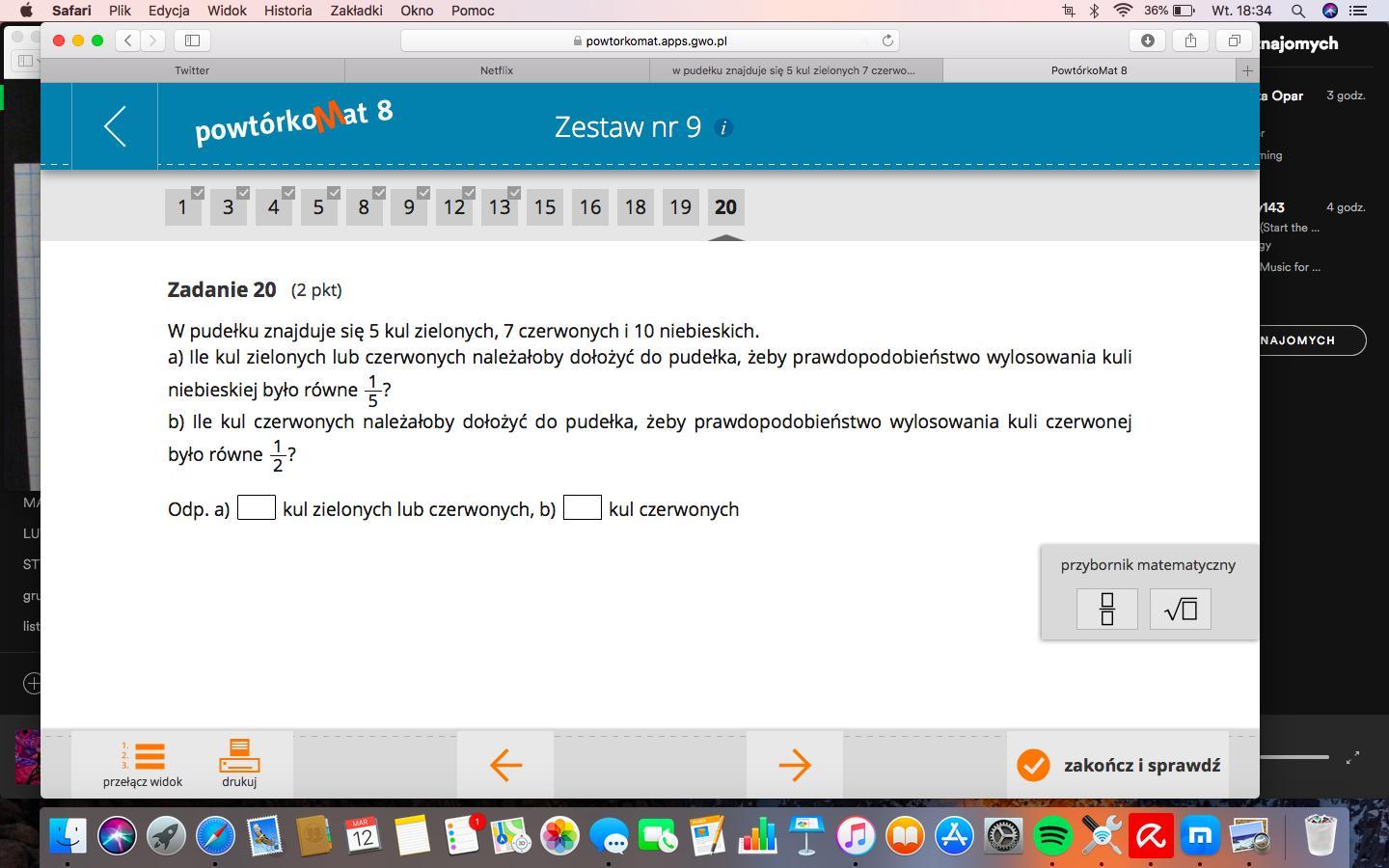Open task number 1
Viewport: 1389px width, 868px height.
coord(182,206)
